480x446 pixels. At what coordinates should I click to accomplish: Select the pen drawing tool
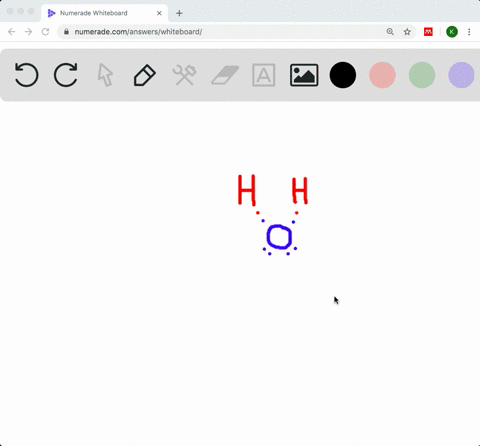[145, 75]
